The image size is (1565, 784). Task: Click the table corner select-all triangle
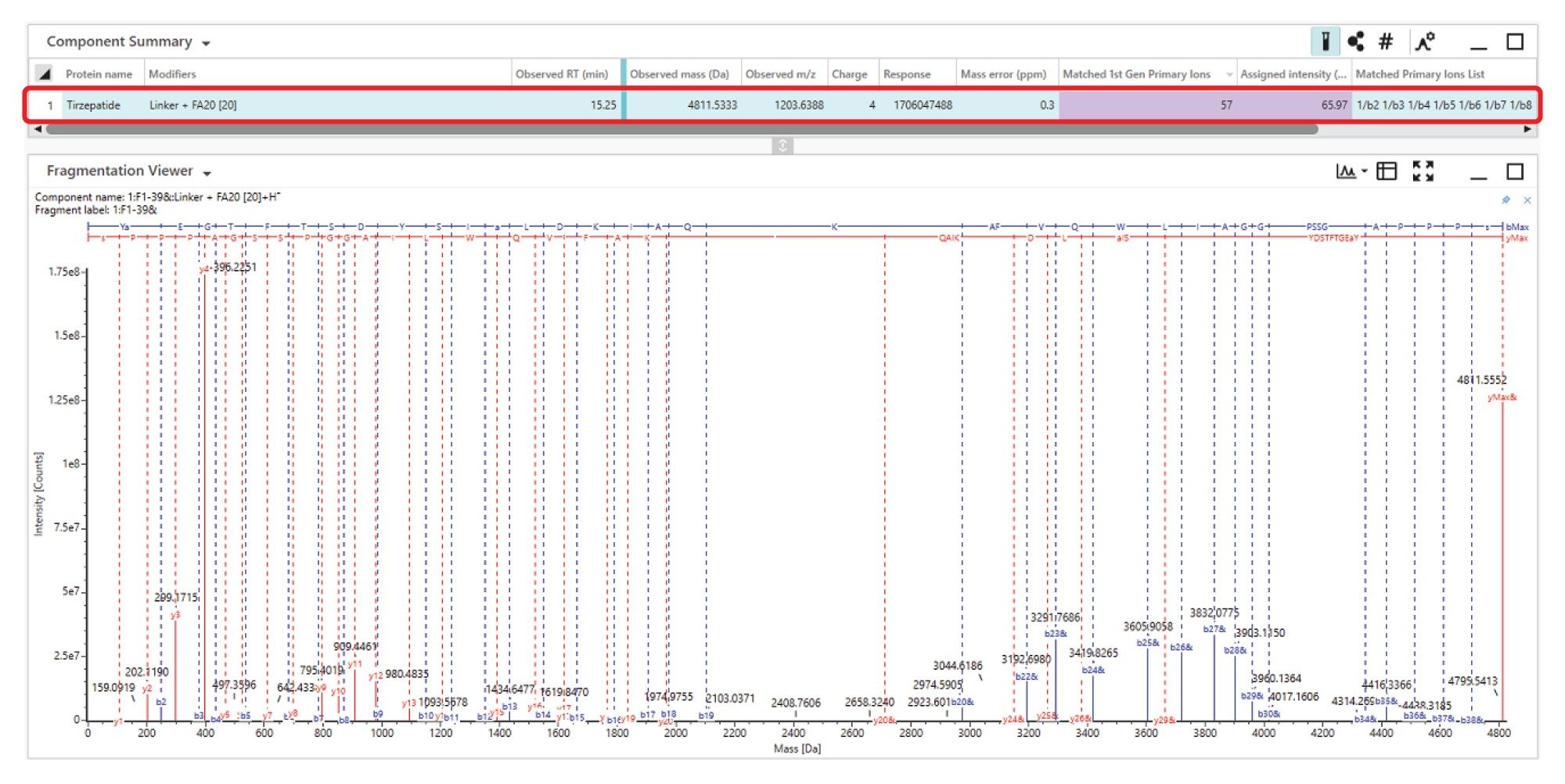(x=45, y=74)
